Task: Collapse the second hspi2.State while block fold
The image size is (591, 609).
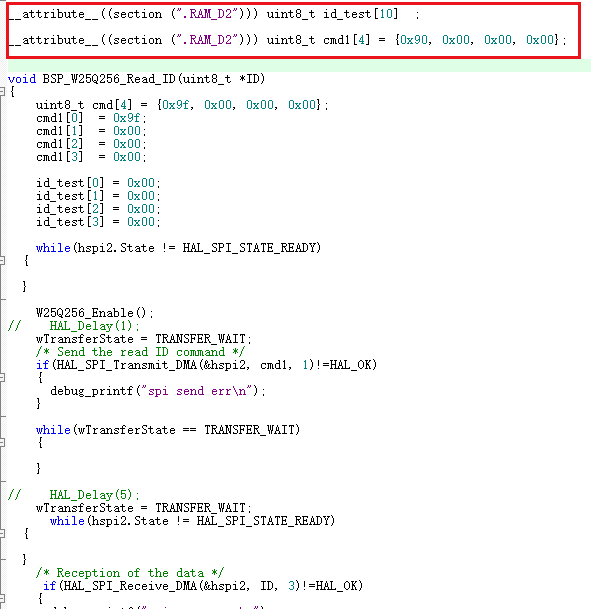Action: (x=2, y=533)
